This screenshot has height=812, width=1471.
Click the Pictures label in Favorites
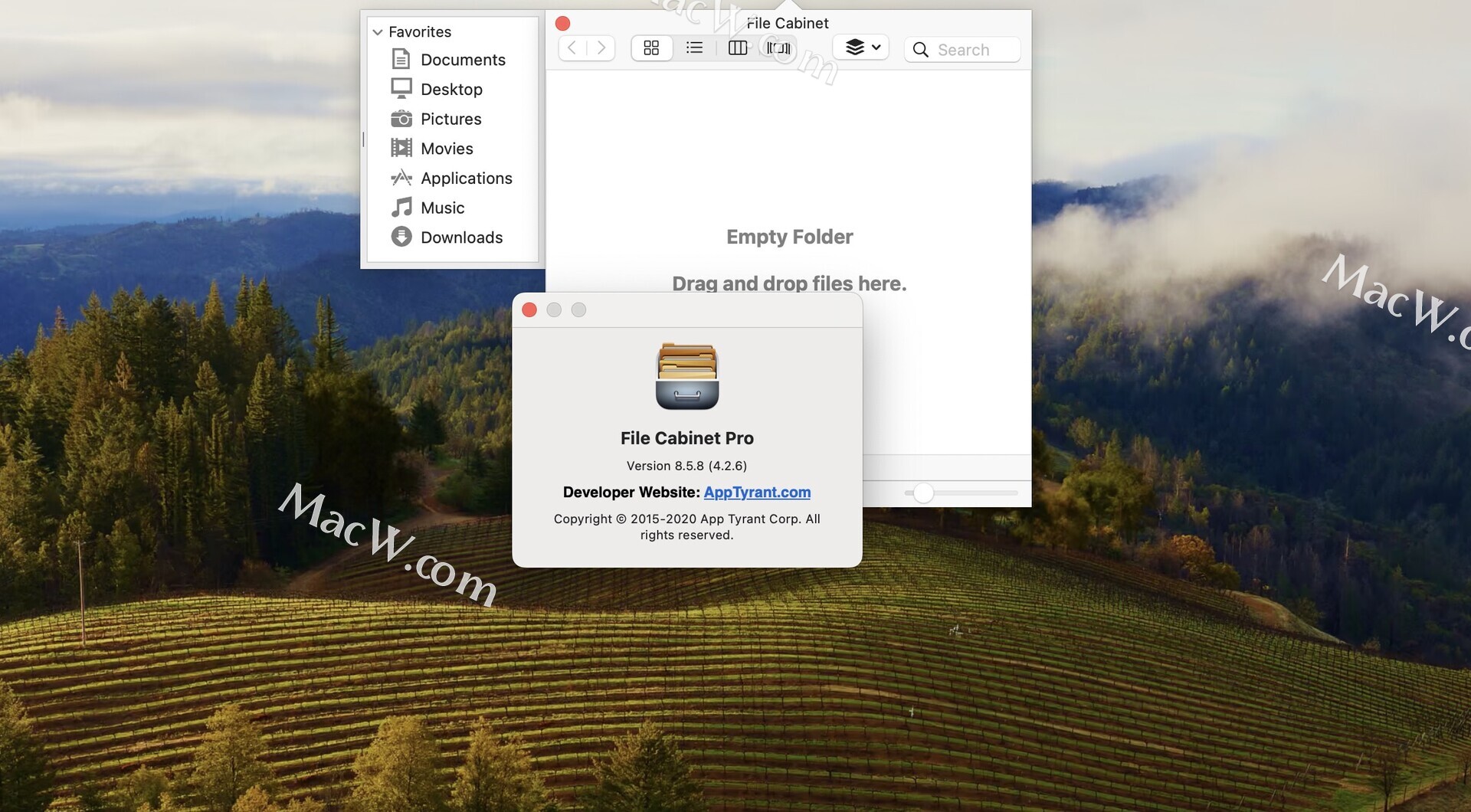point(450,119)
